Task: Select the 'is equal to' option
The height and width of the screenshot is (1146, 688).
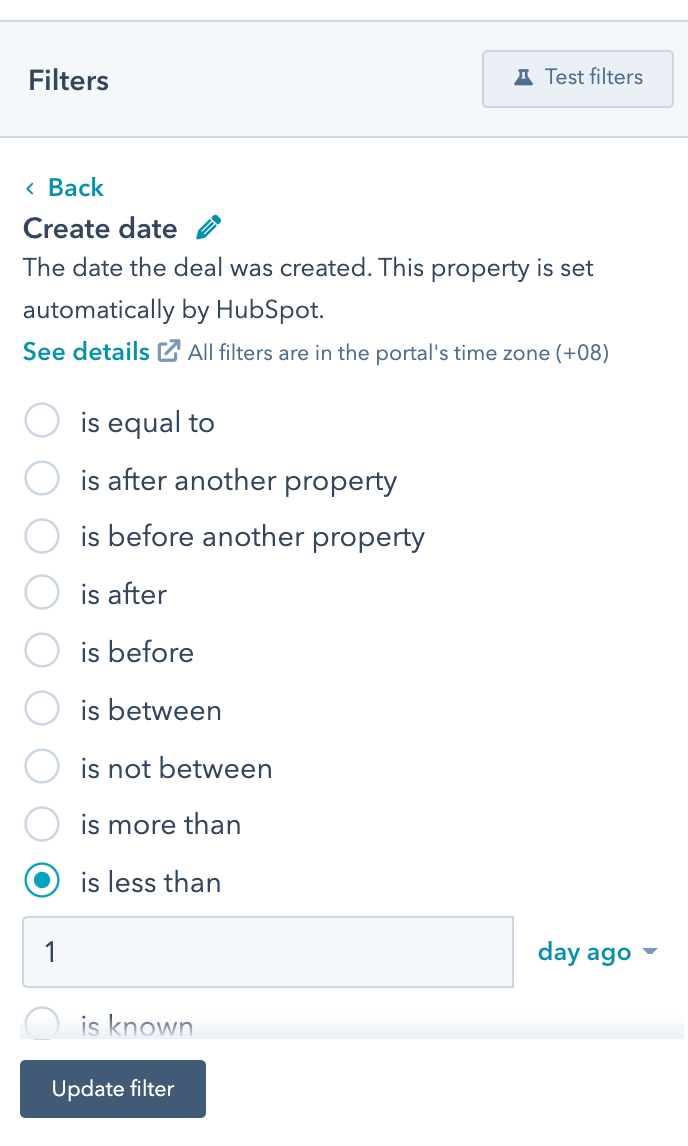Action: [42, 420]
